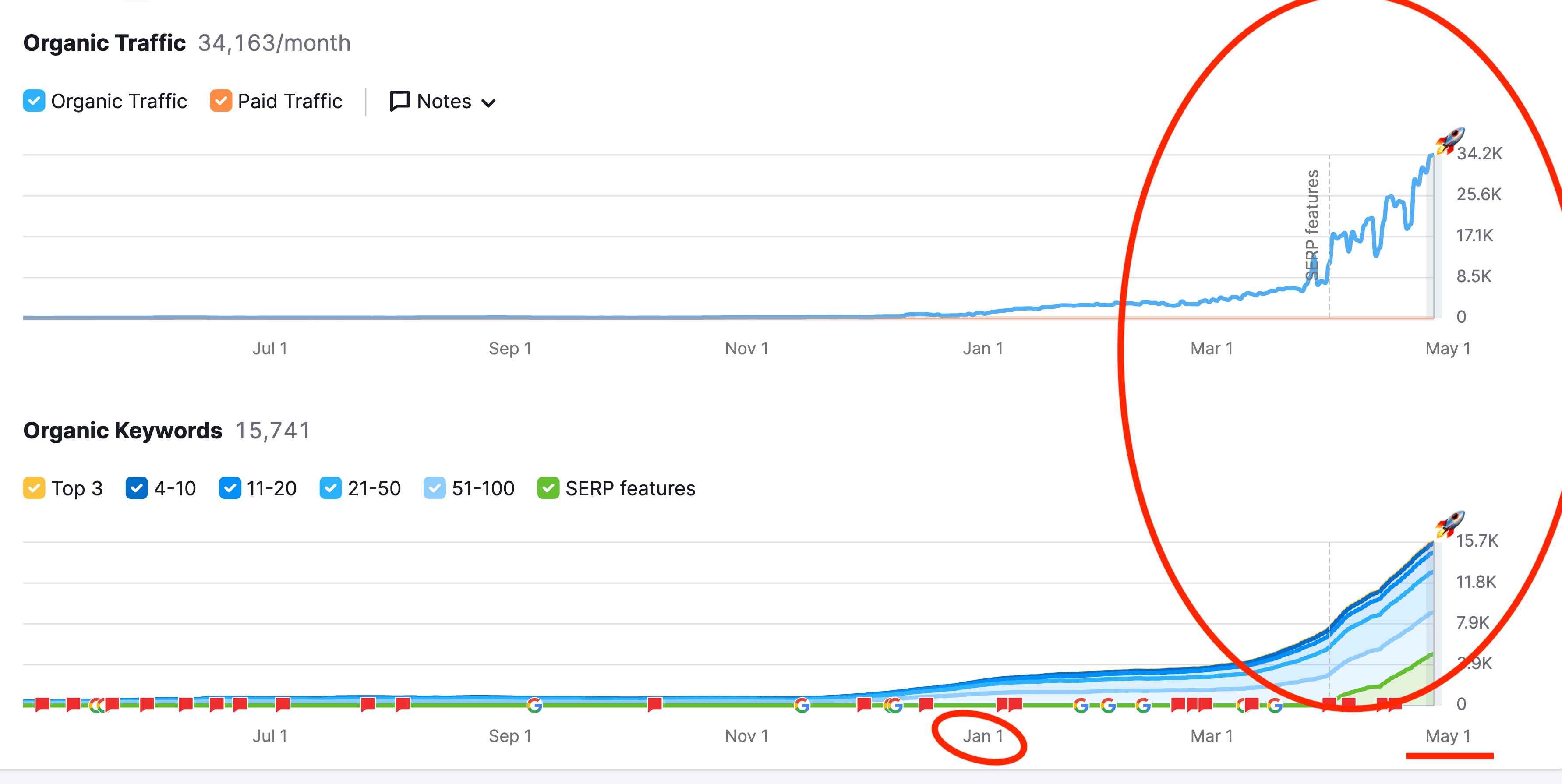Hide the 51-100 positions series
1562x784 pixels.
point(434,488)
